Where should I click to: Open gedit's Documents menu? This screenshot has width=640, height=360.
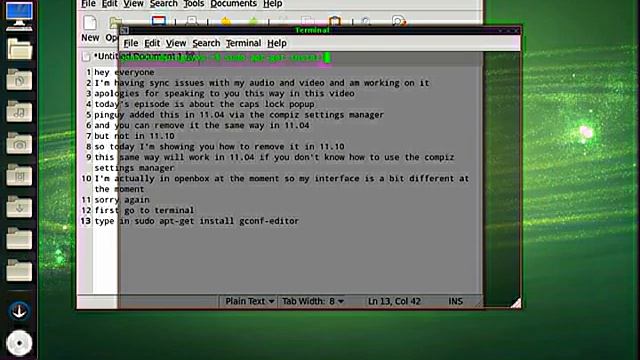[x=233, y=4]
